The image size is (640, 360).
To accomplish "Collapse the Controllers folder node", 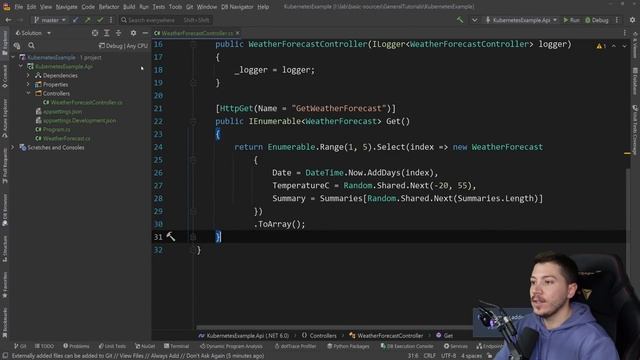I will click(28, 93).
